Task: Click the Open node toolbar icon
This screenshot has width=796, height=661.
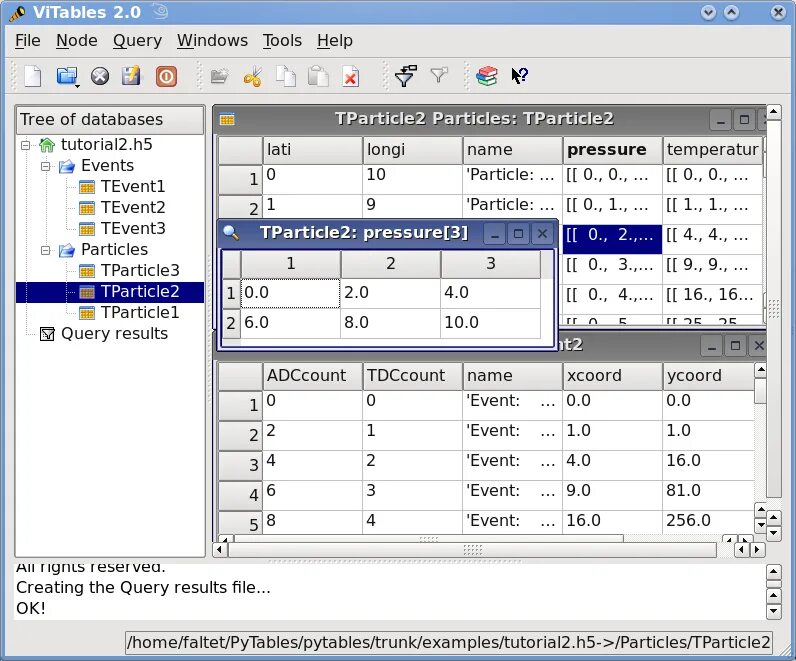Action: click(x=219, y=76)
